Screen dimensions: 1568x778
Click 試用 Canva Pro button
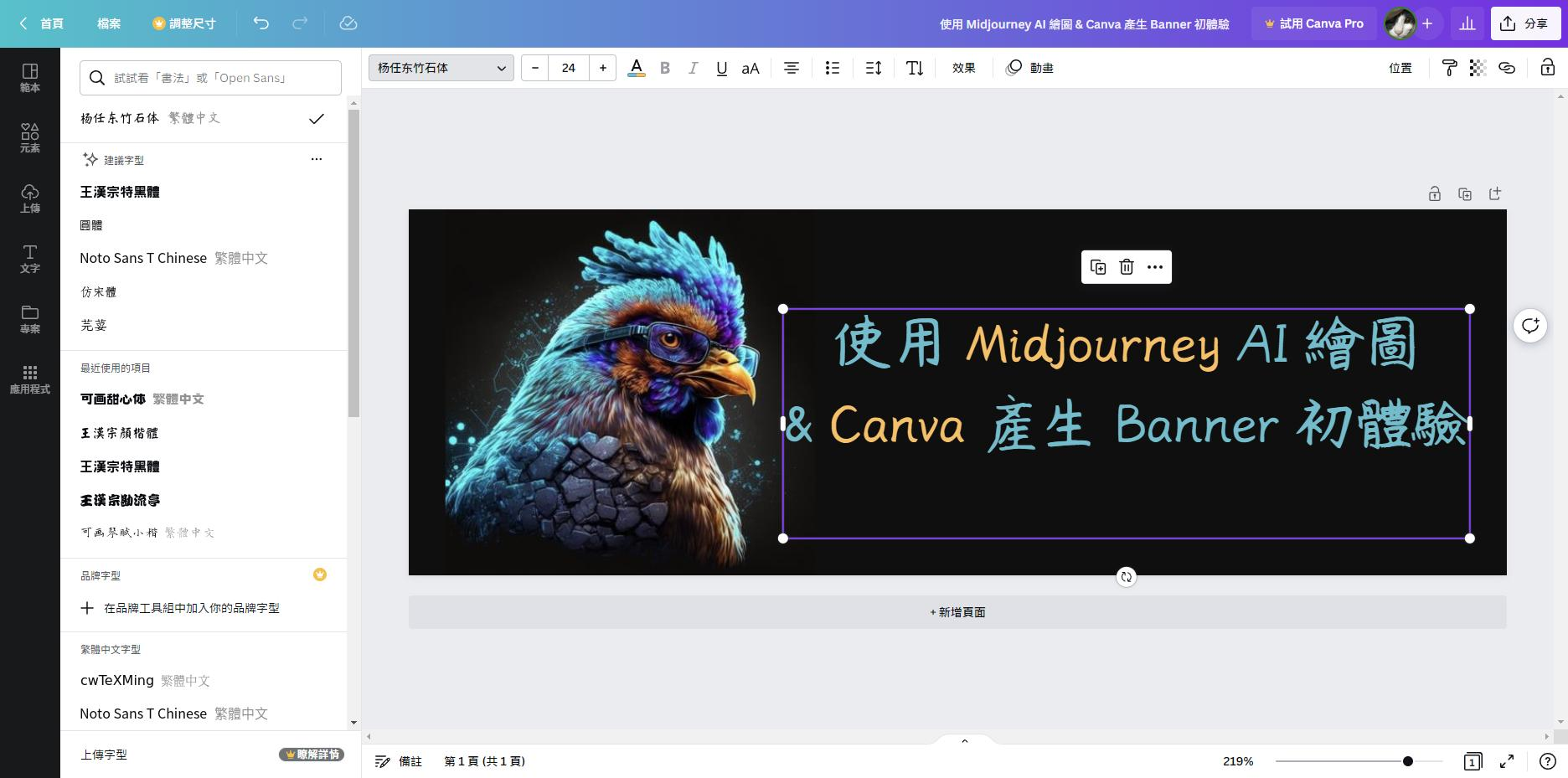point(1313,23)
